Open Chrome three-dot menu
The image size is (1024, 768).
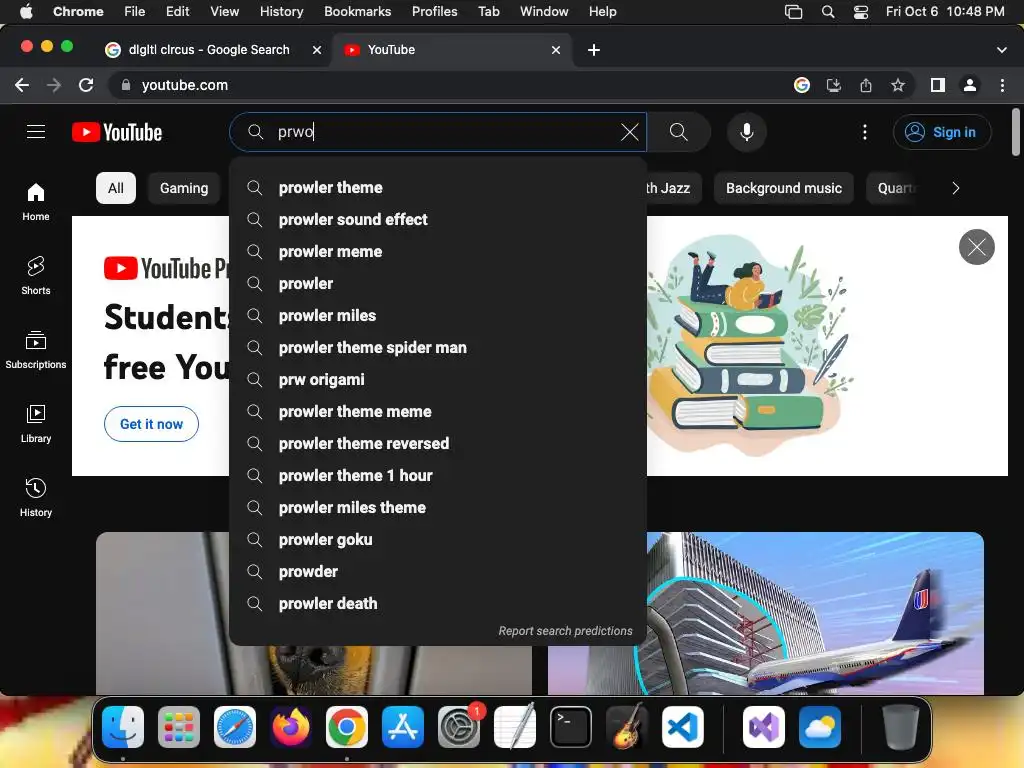pos(1002,85)
